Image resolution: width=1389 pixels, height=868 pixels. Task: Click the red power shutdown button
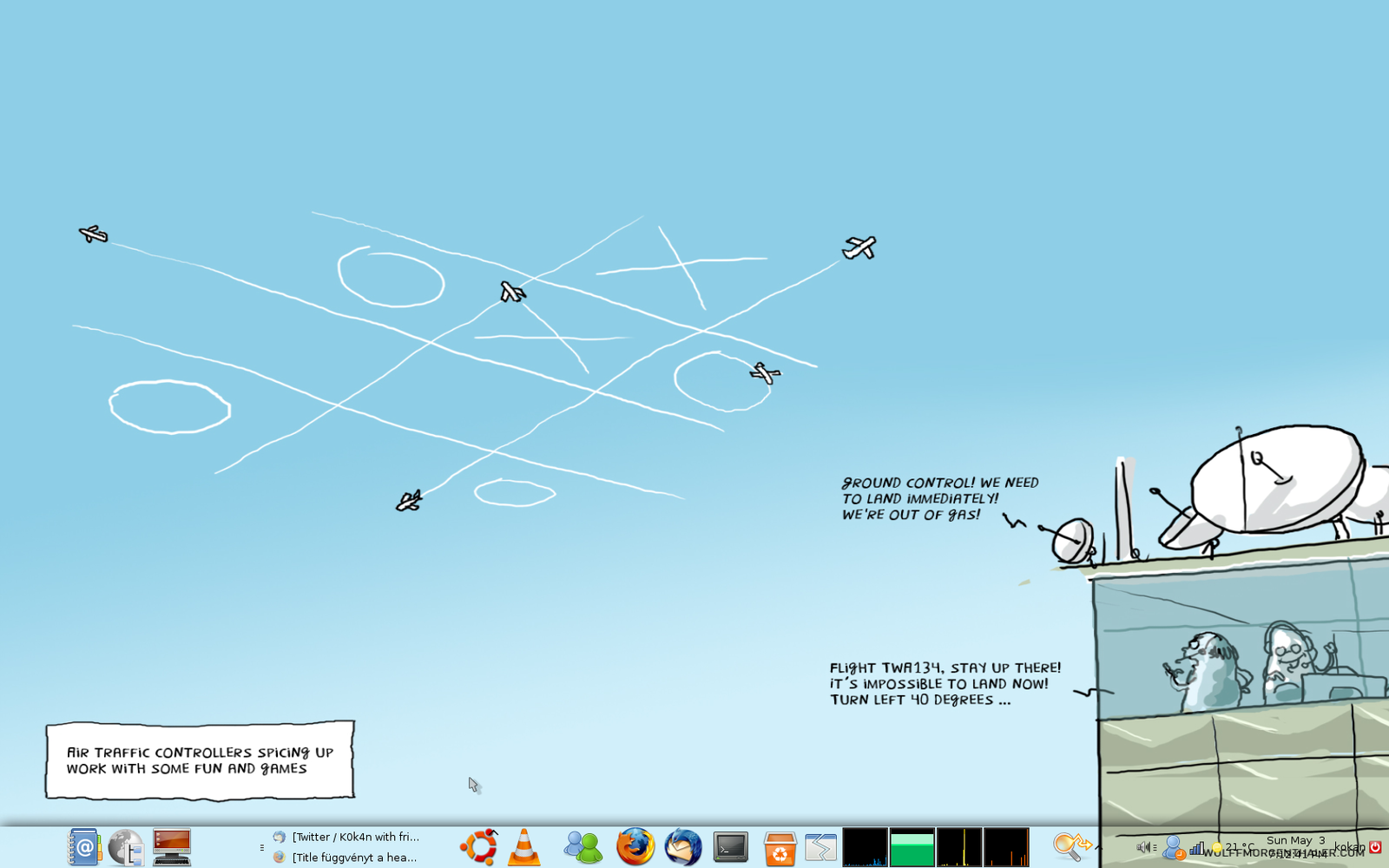point(1375,847)
